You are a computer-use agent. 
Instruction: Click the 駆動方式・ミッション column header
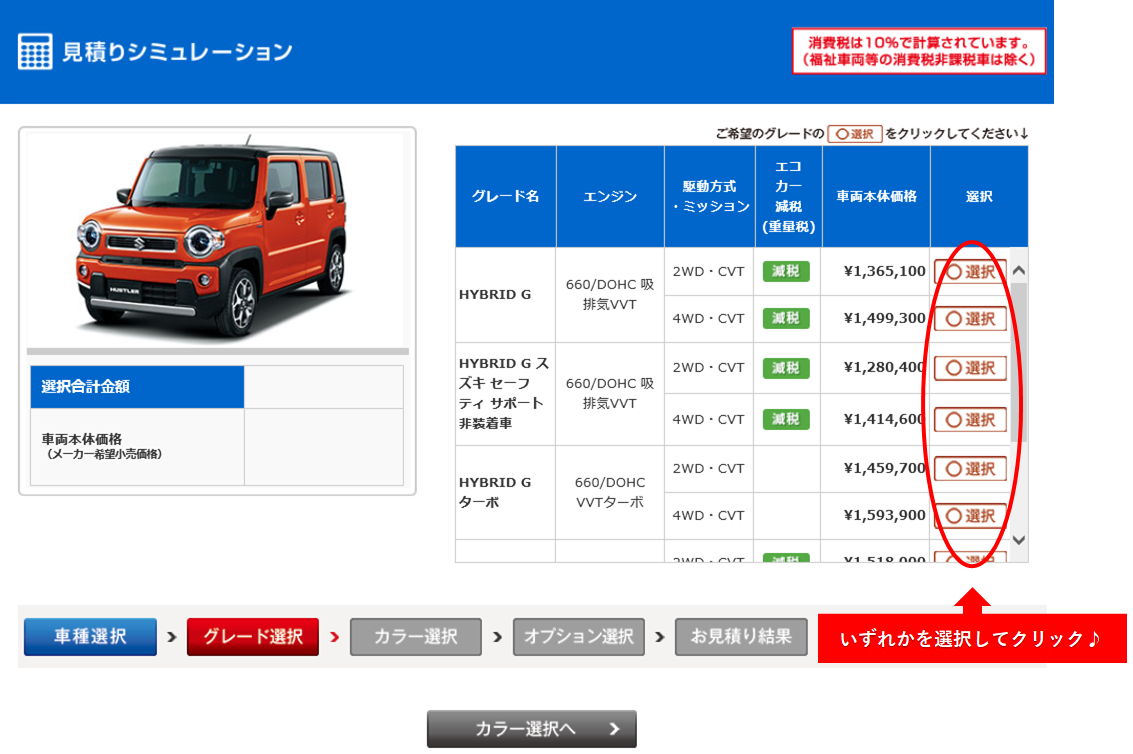click(710, 197)
